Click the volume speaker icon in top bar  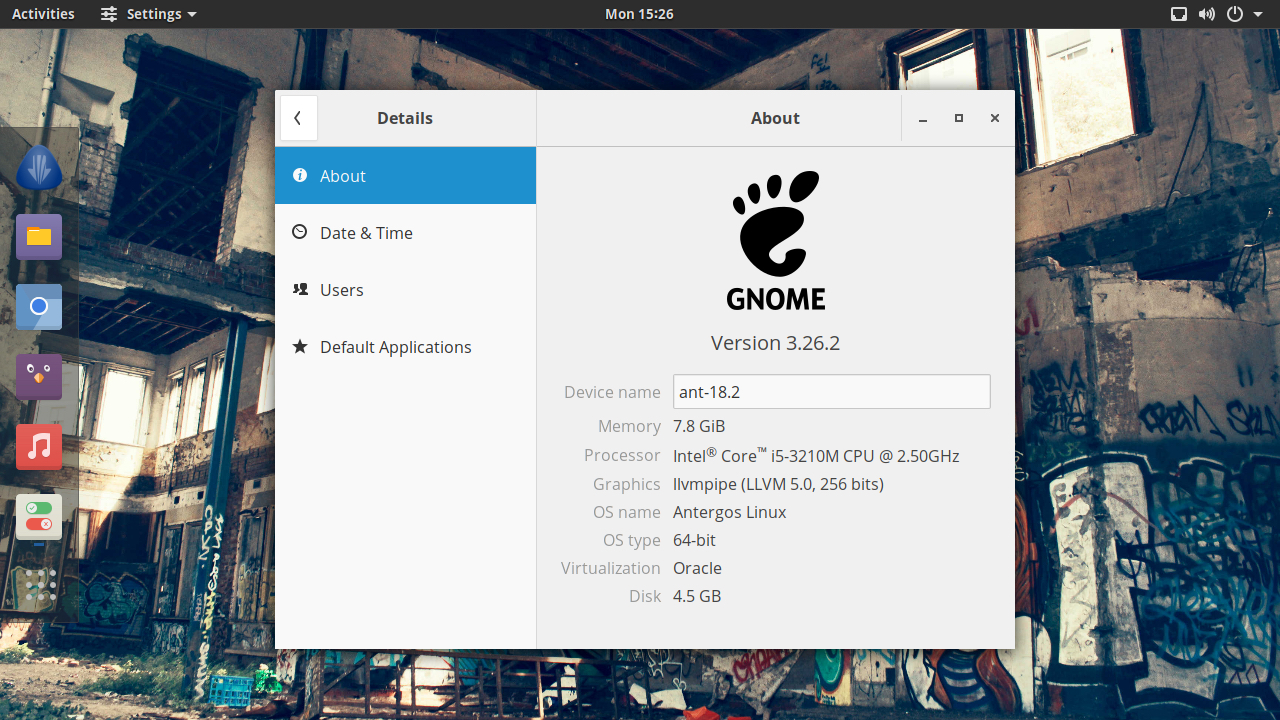point(1207,14)
